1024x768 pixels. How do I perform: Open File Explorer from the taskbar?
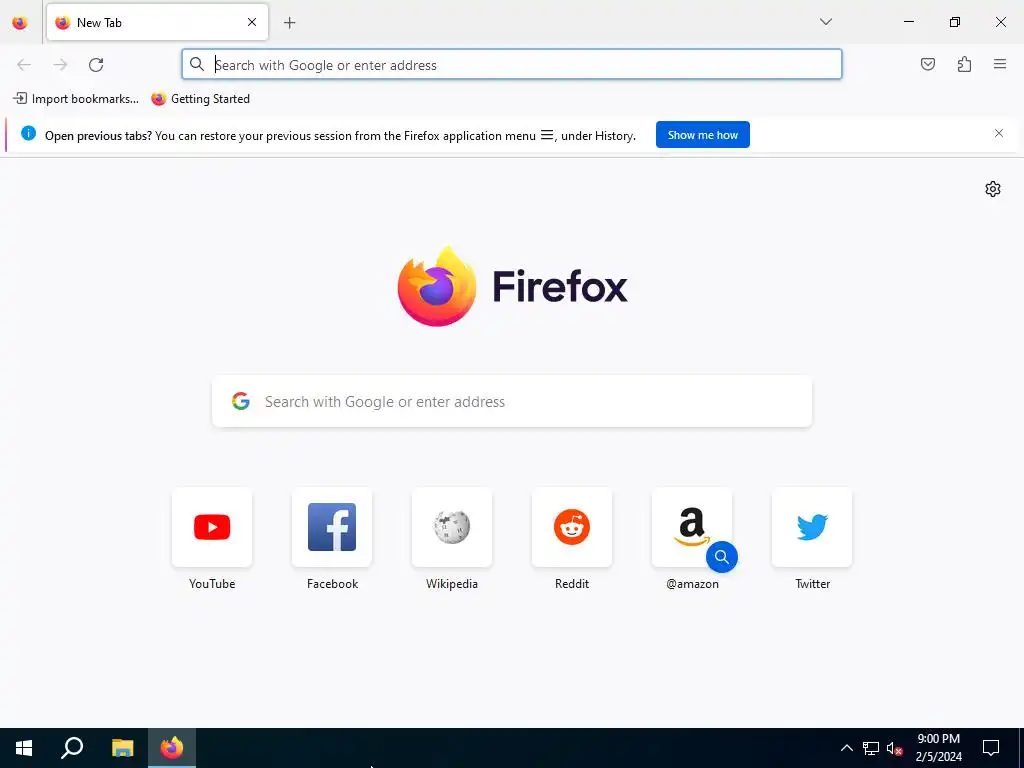pyautogui.click(x=122, y=748)
